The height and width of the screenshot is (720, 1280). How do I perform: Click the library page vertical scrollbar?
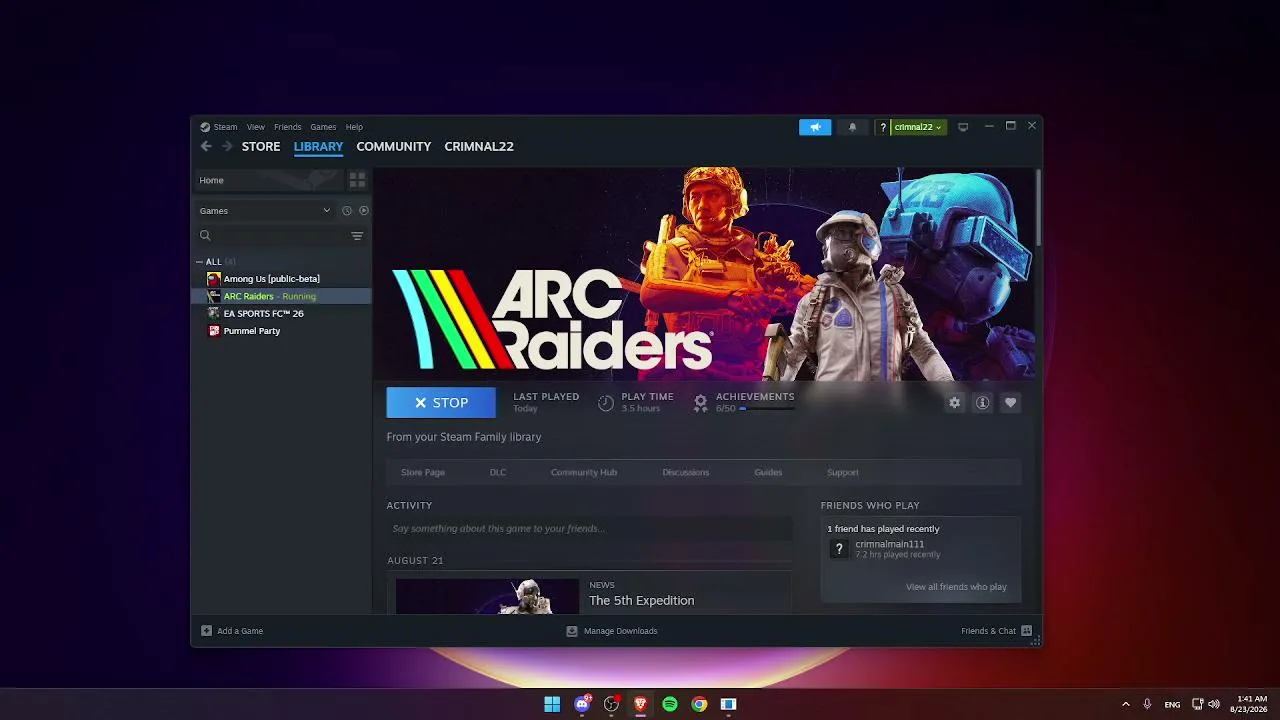coord(1039,207)
